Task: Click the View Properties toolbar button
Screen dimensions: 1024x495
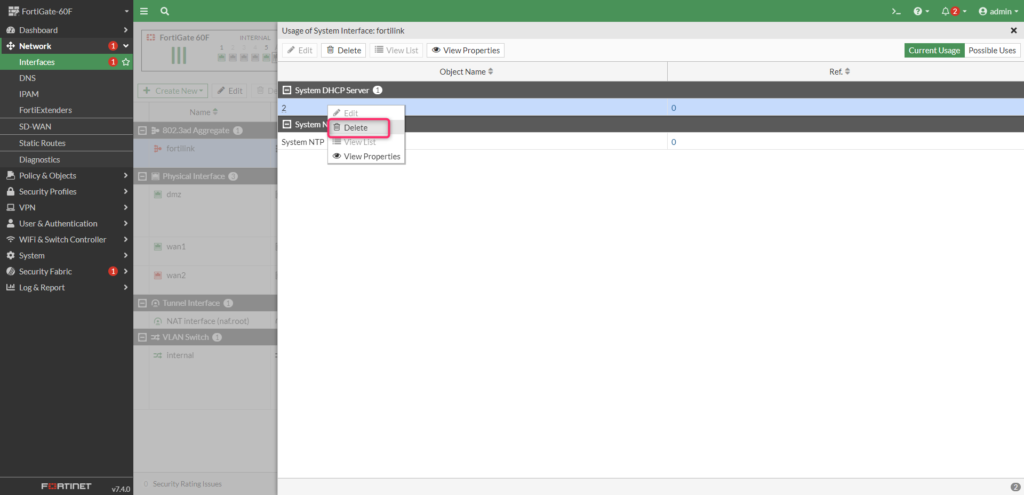Action: [466, 50]
